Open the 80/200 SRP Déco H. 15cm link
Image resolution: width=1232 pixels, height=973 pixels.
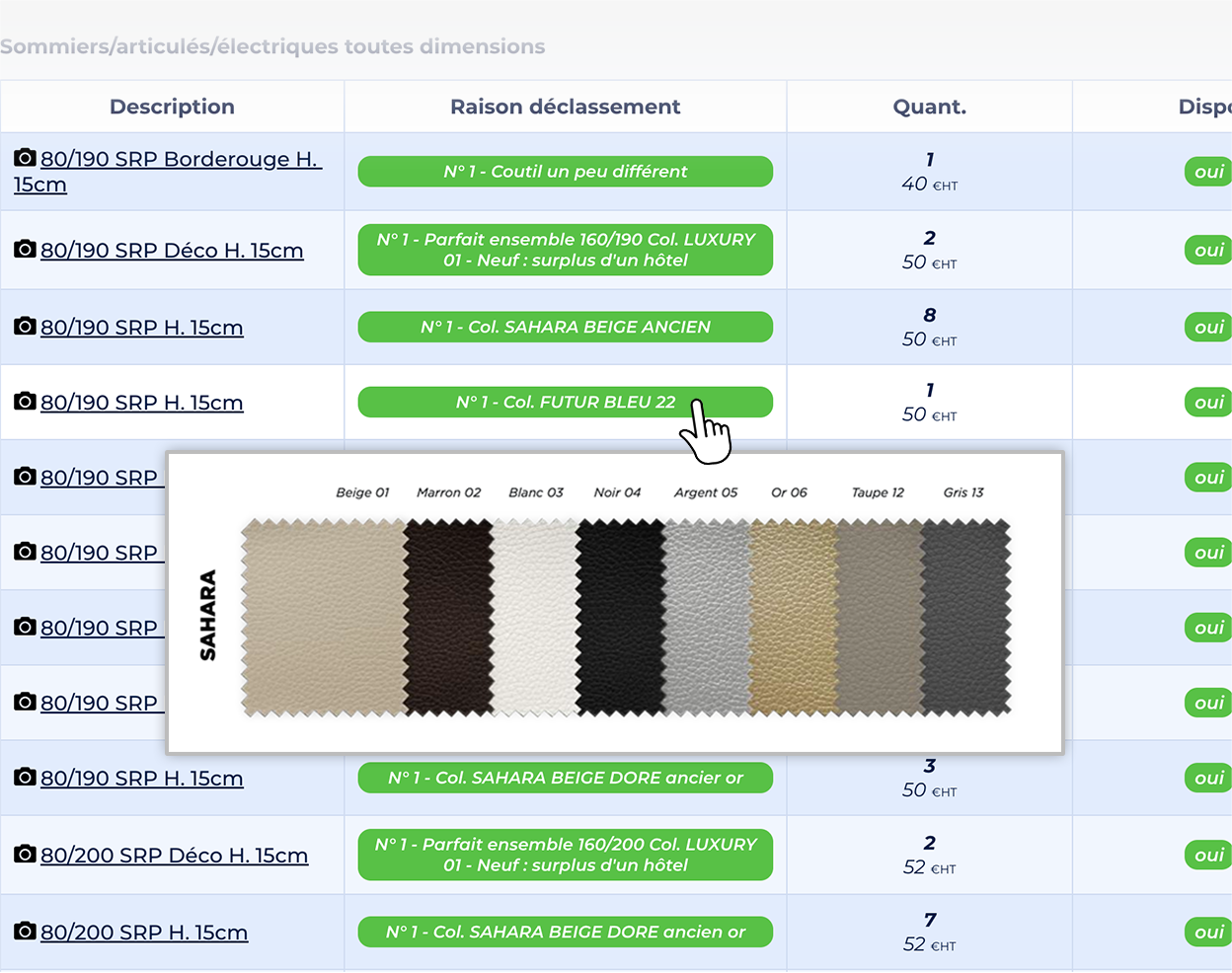[174, 856]
